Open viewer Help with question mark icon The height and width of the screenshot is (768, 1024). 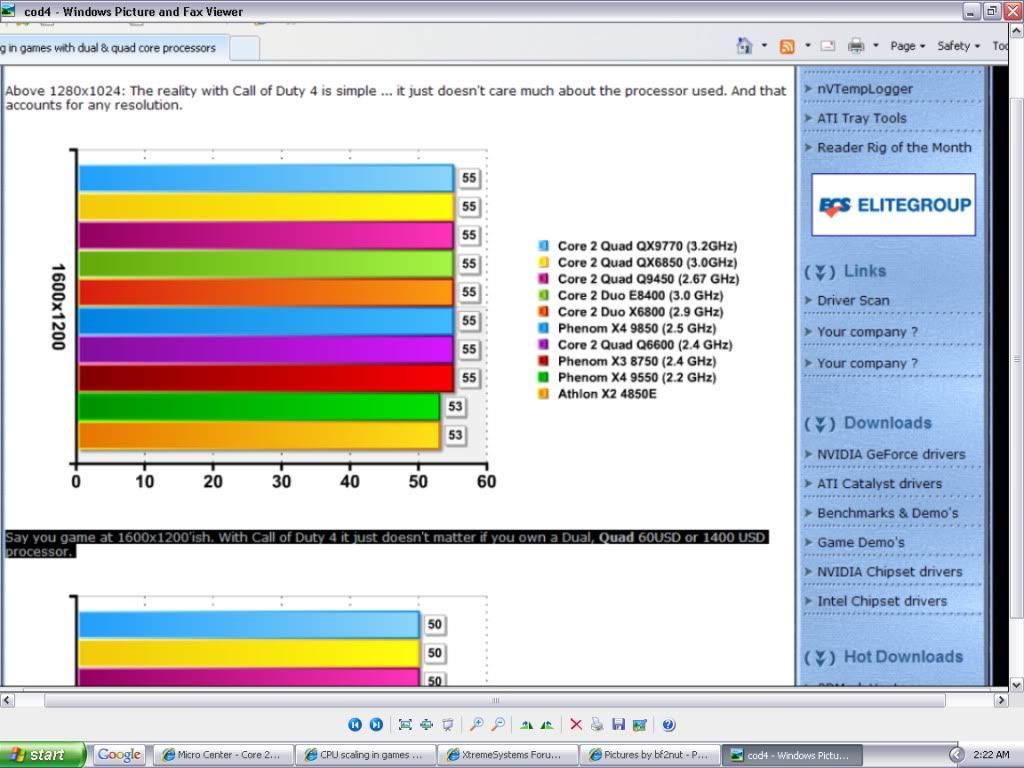(669, 725)
